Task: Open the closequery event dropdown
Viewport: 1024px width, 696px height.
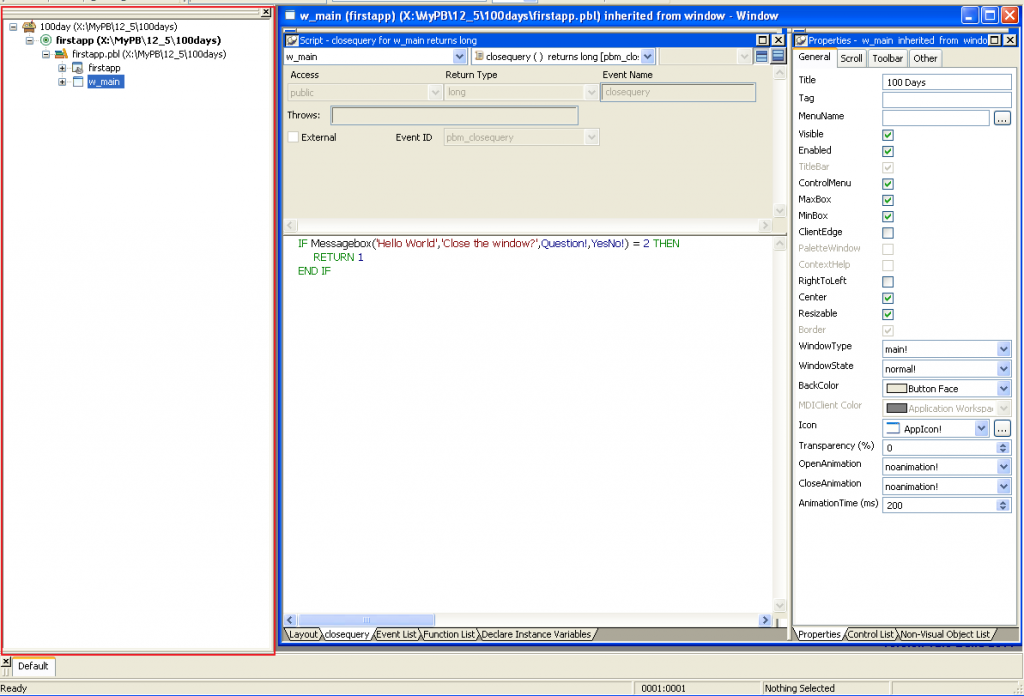Action: click(x=647, y=57)
